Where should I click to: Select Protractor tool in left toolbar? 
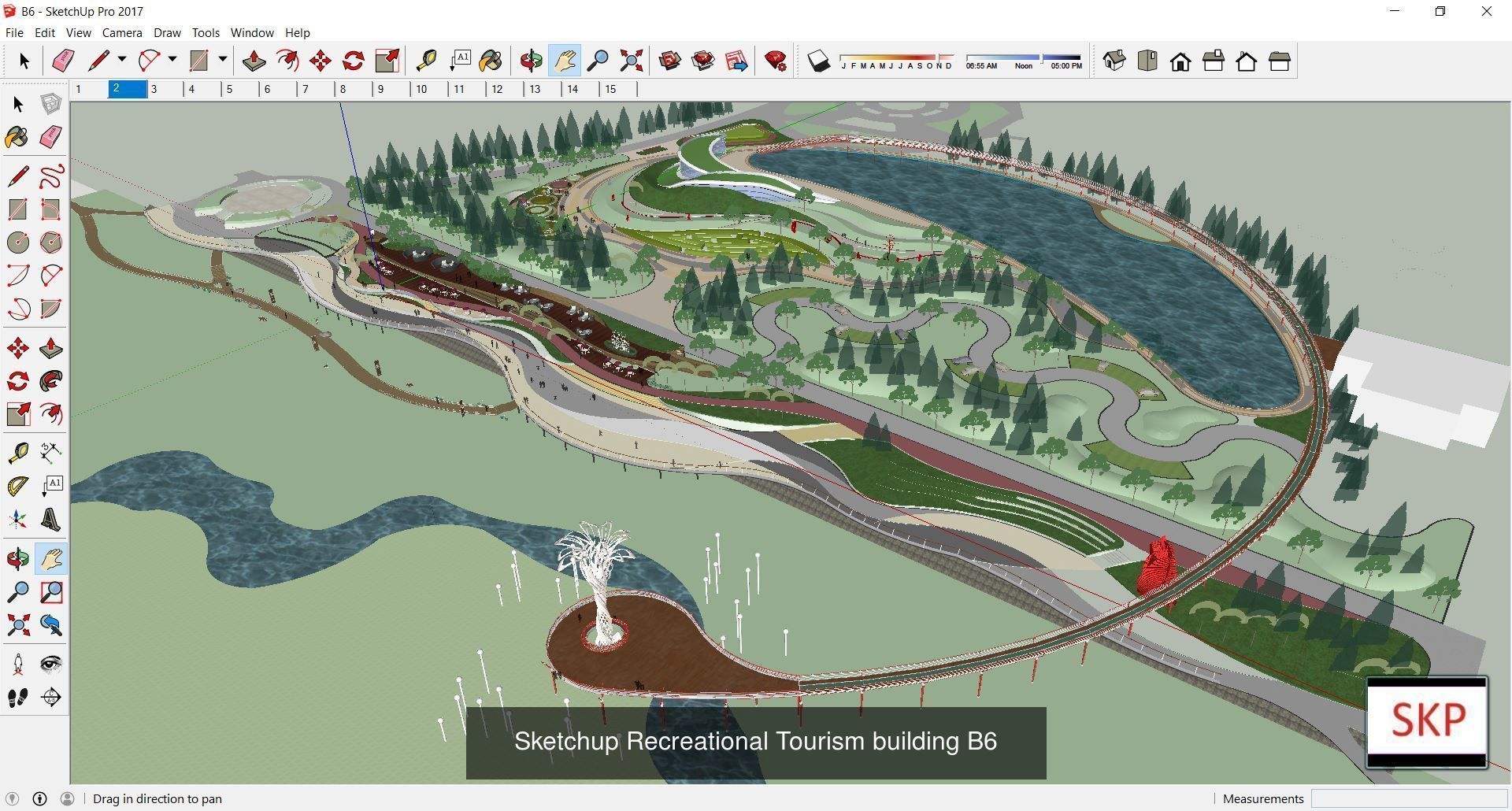click(18, 486)
